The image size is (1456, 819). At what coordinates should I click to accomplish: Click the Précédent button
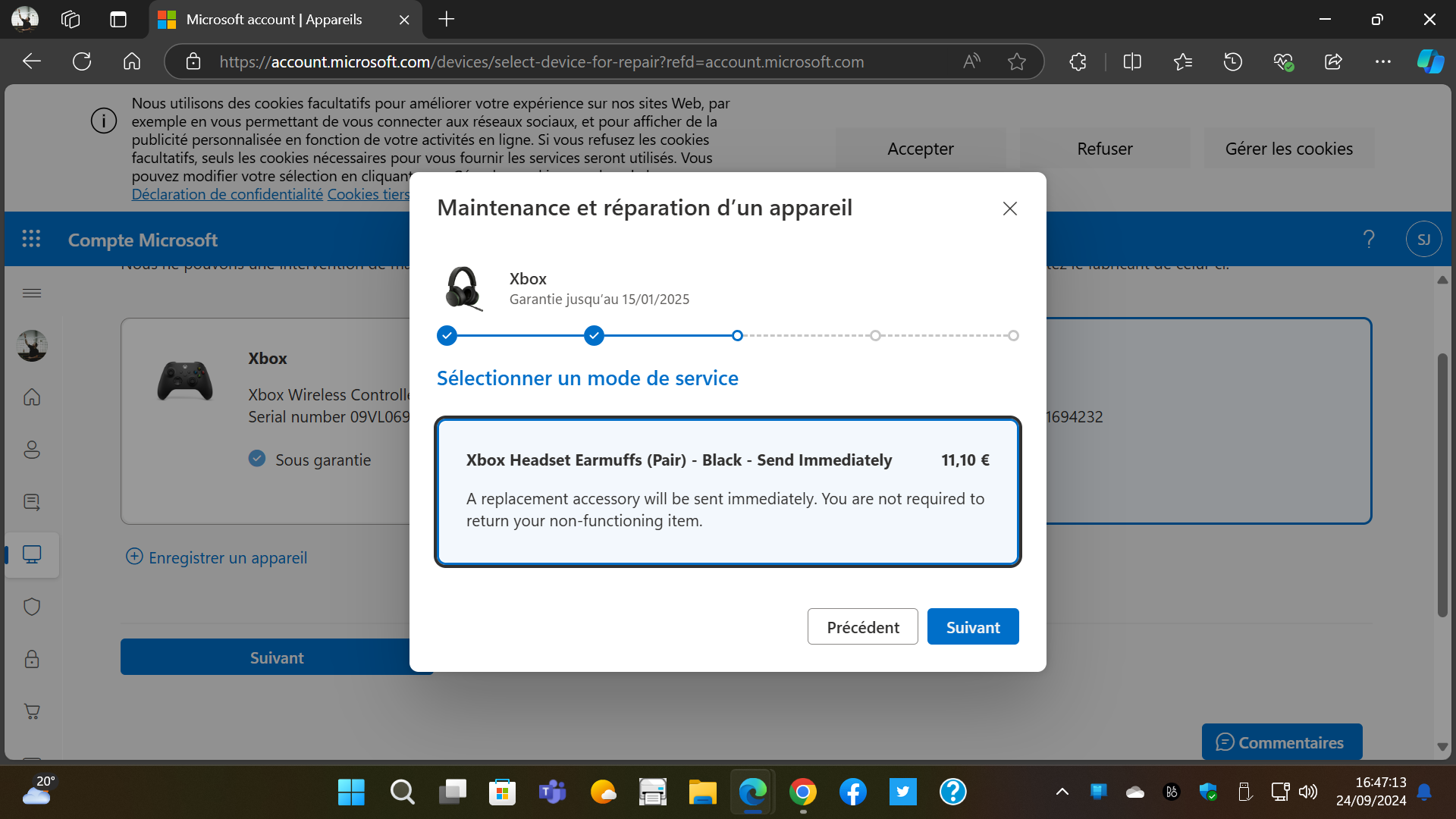coord(863,627)
